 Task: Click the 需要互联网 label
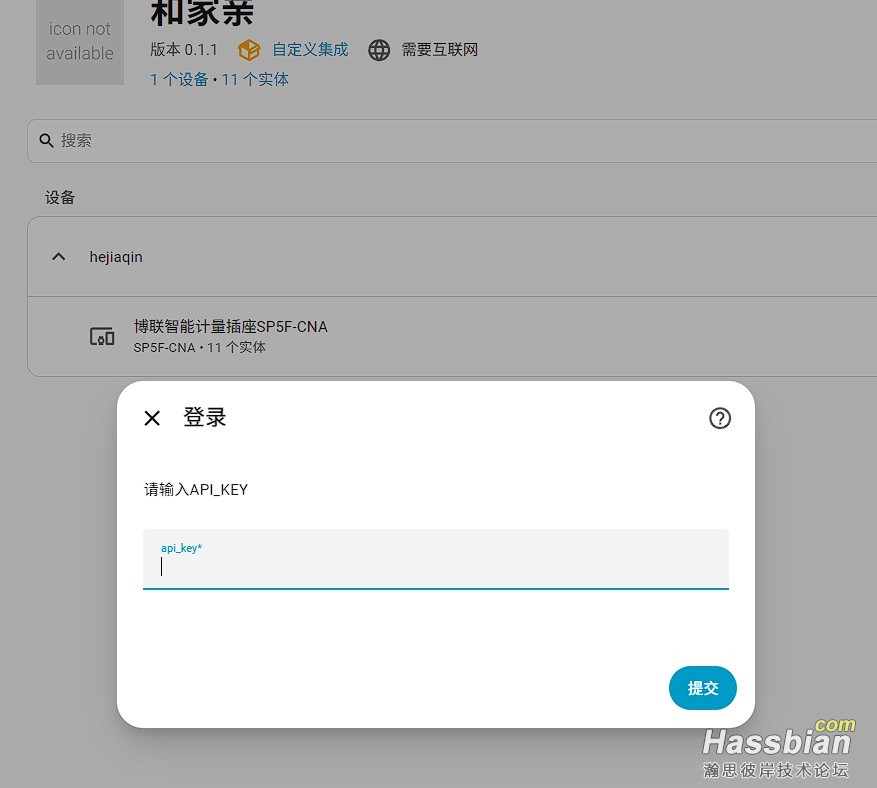pos(440,50)
